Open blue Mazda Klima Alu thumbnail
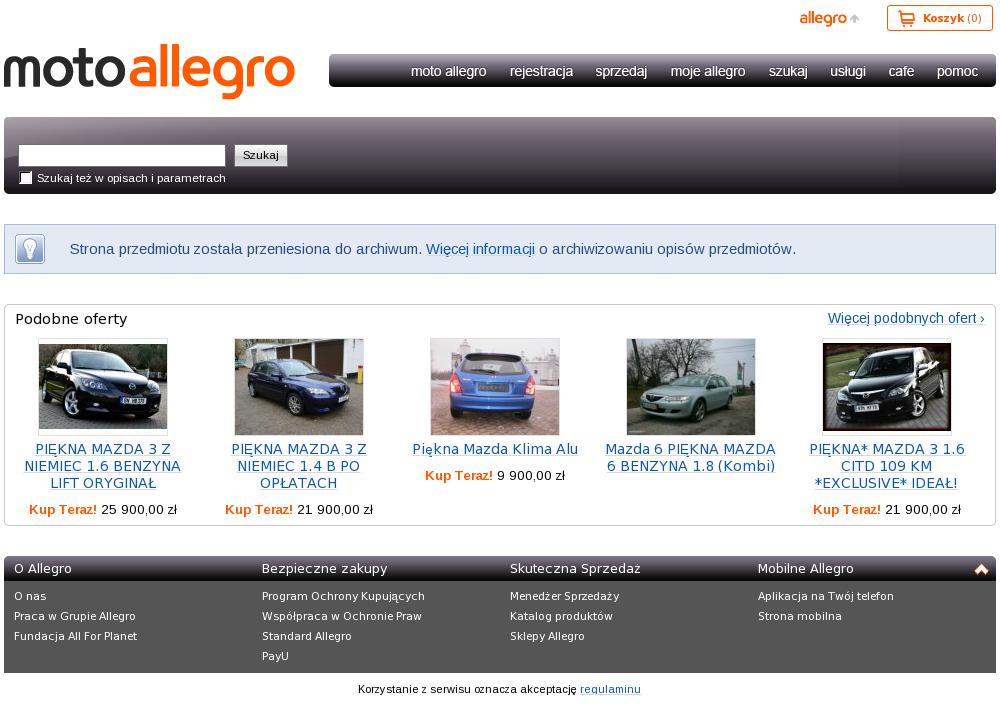1000x709 pixels. tap(495, 386)
